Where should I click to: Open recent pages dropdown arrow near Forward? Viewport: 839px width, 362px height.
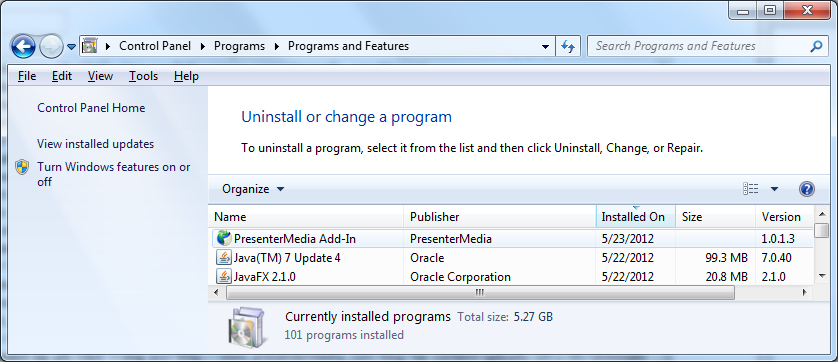click(x=72, y=47)
